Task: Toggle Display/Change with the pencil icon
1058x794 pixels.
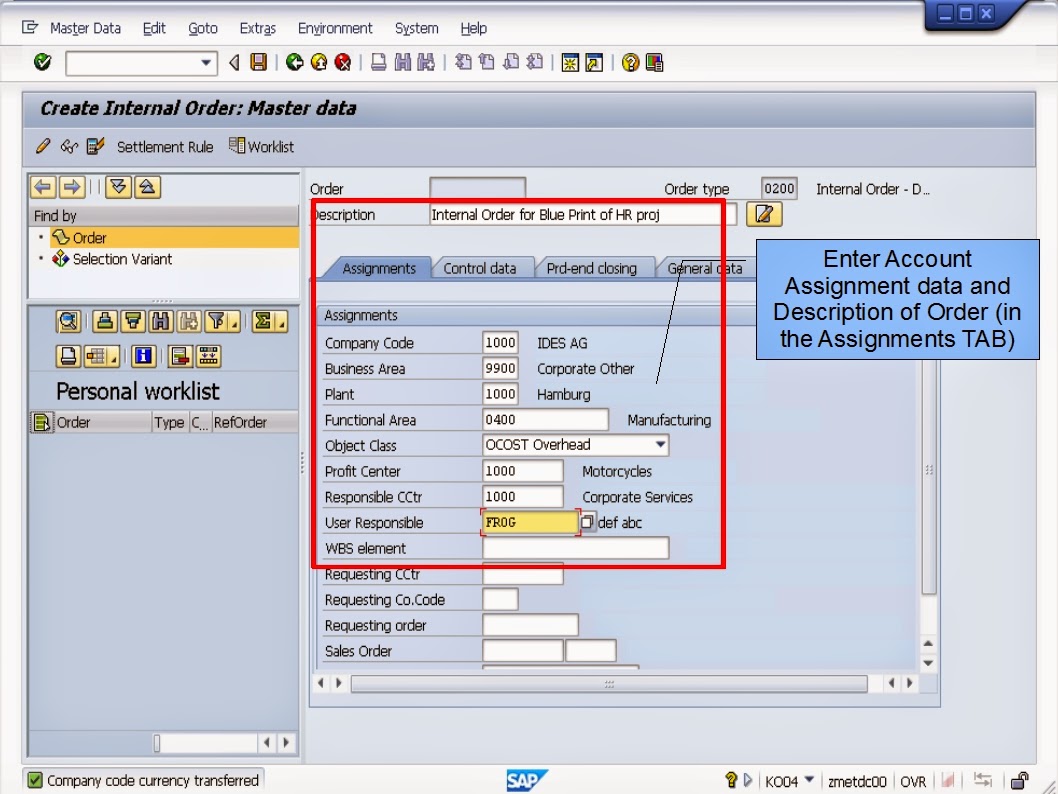Action: (x=42, y=145)
